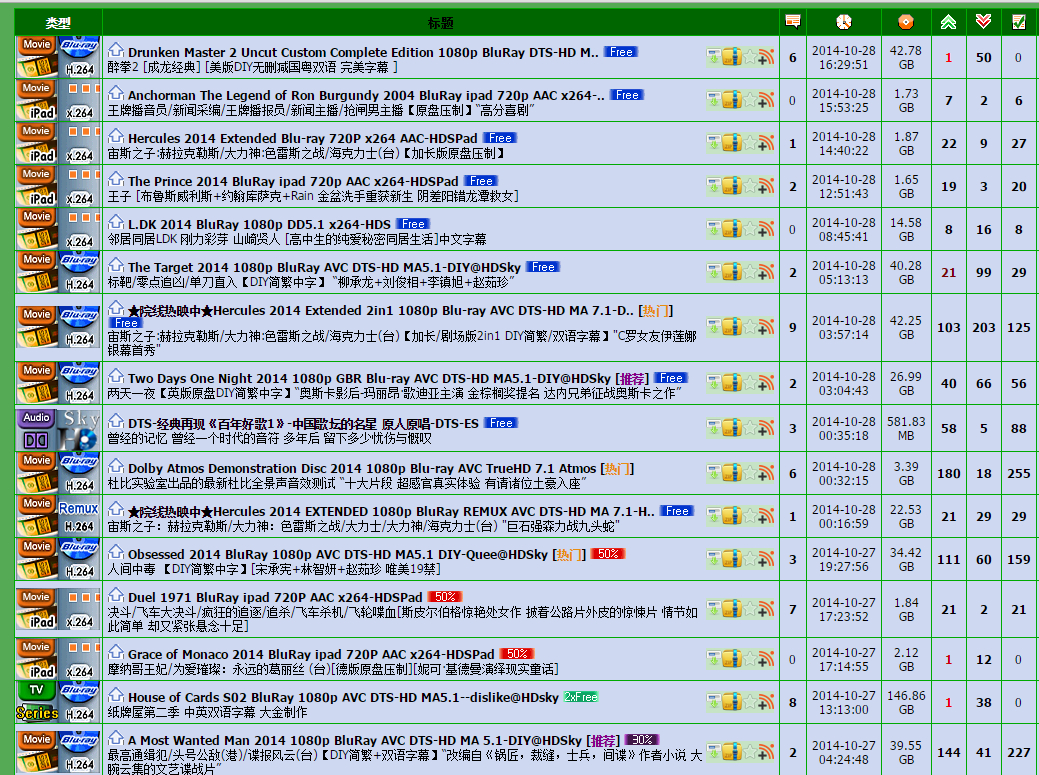The width and height of the screenshot is (1039, 775).
Task: Download Hercules 2in1 Blu-ray torrent icon
Action: [714, 327]
